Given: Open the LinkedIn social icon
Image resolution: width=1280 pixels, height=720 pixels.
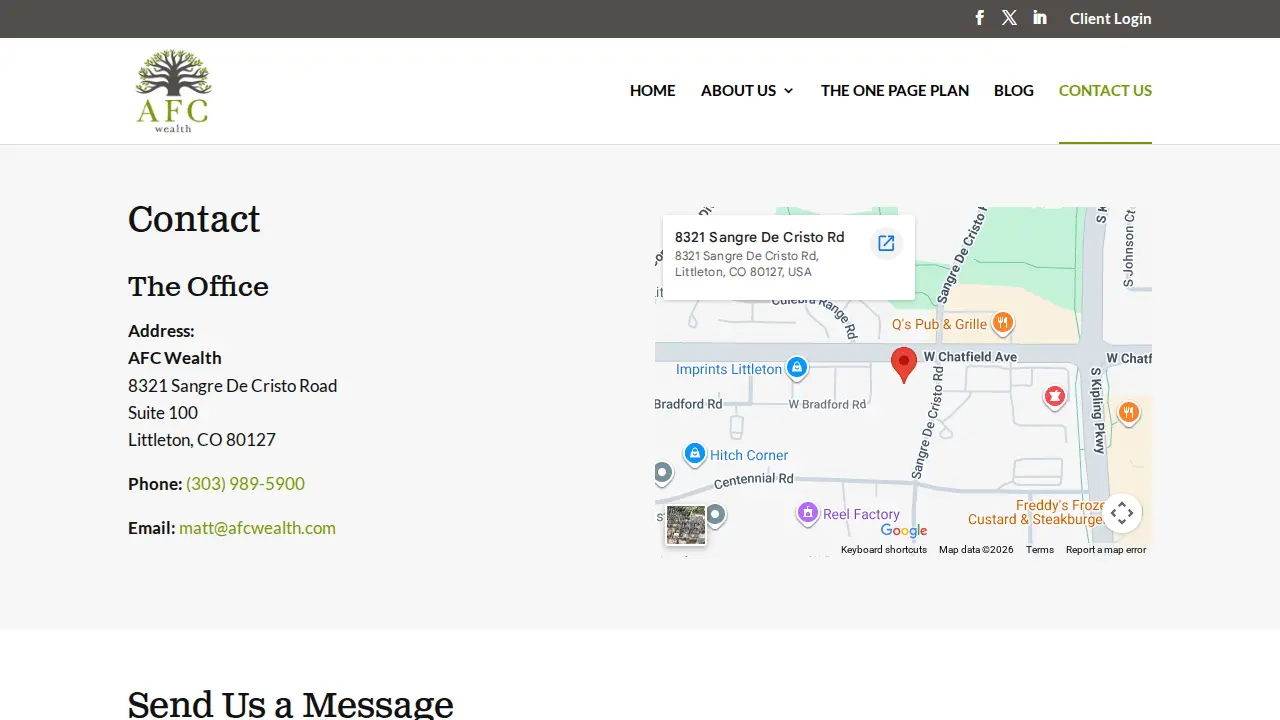Looking at the screenshot, I should 1040,18.
